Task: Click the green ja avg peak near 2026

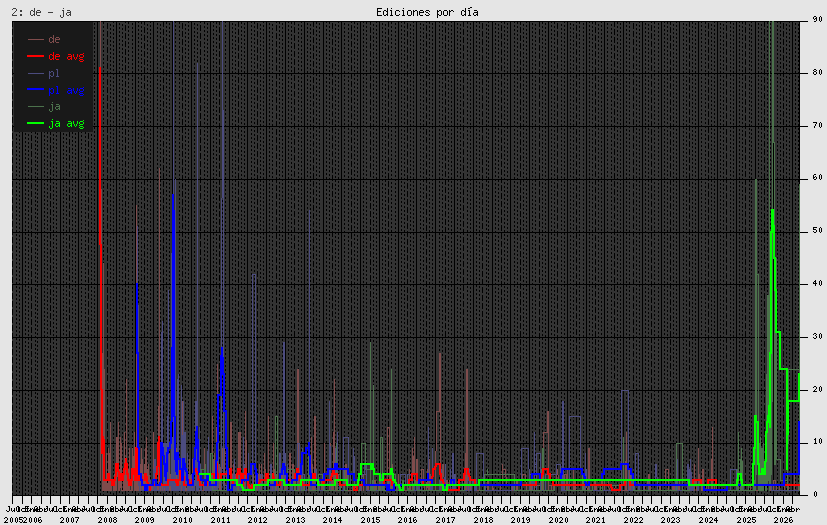Action: [773, 211]
